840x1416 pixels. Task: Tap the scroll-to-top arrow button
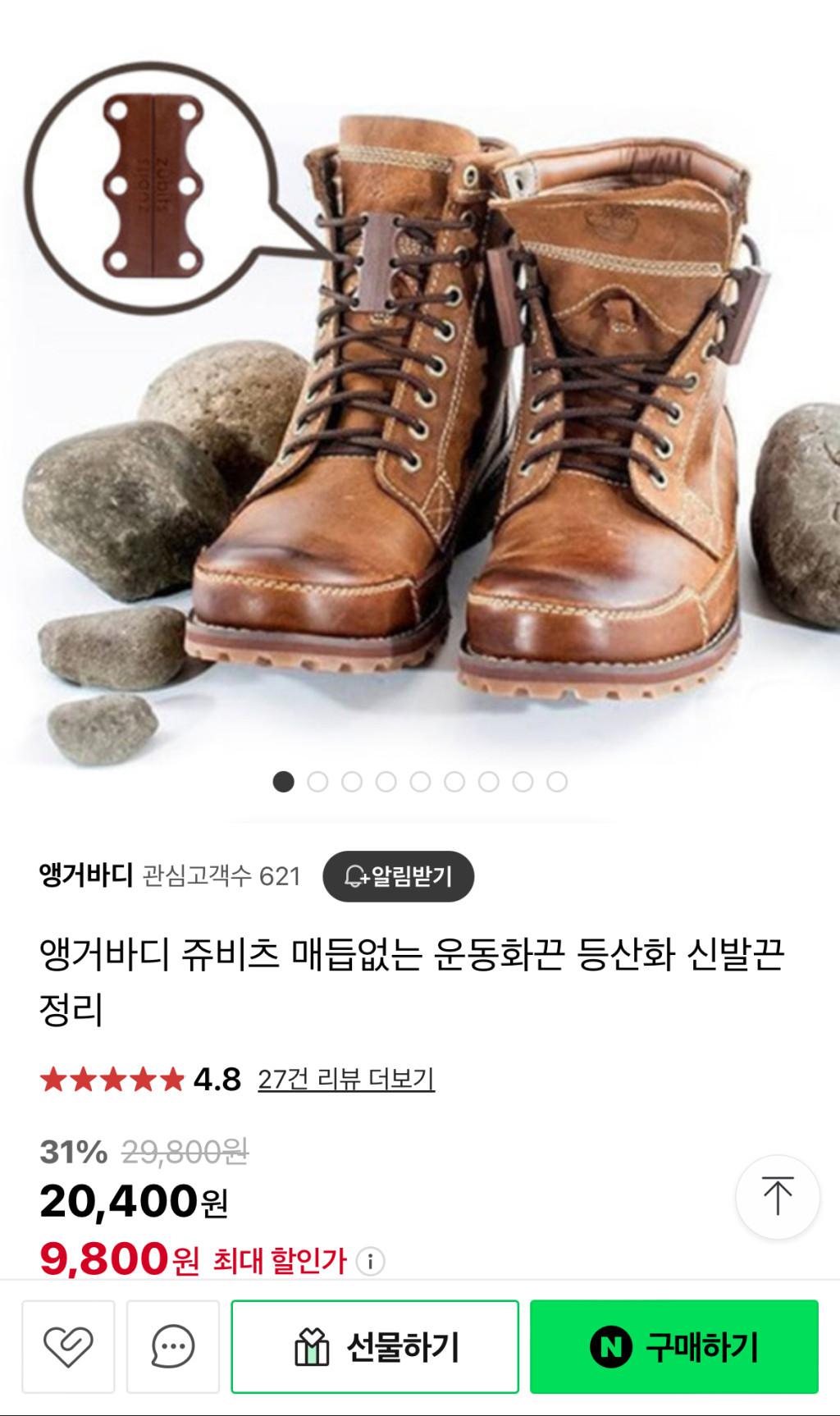click(778, 1196)
